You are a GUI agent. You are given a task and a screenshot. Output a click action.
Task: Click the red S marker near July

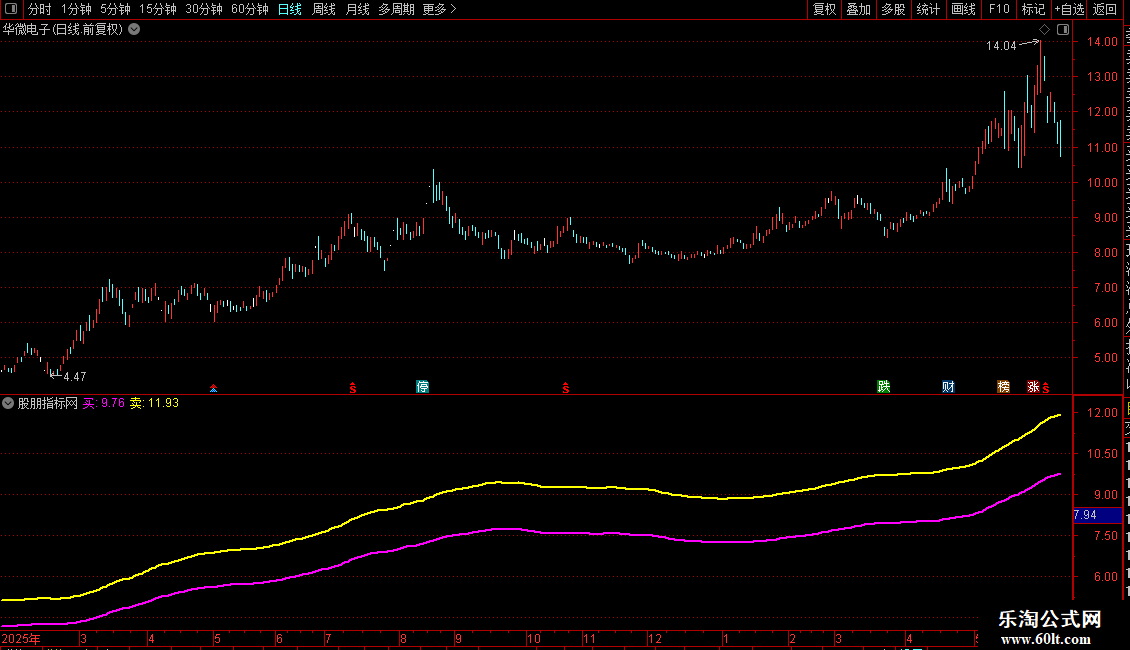tap(352, 388)
